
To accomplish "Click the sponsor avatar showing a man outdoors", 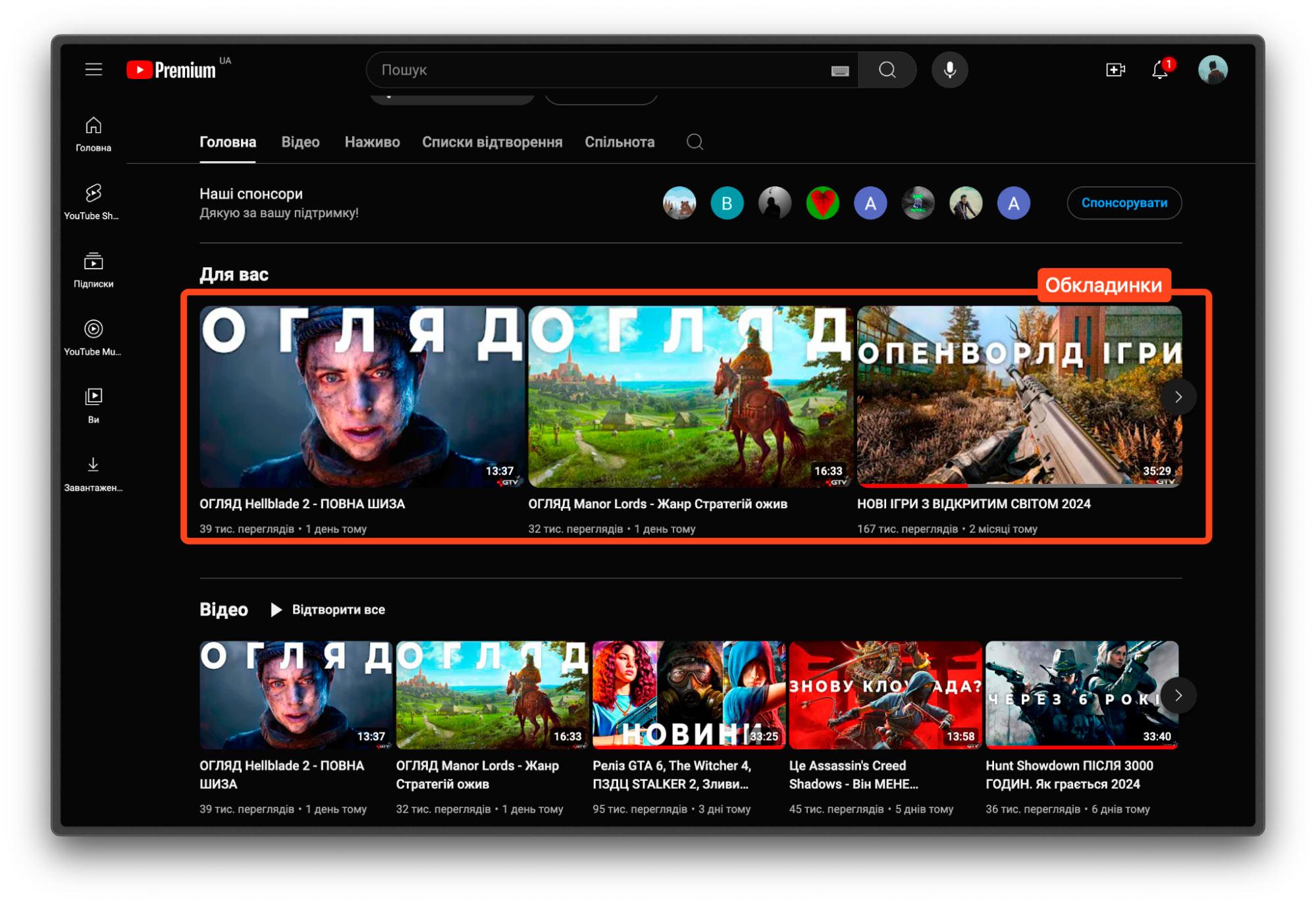I will [x=966, y=203].
